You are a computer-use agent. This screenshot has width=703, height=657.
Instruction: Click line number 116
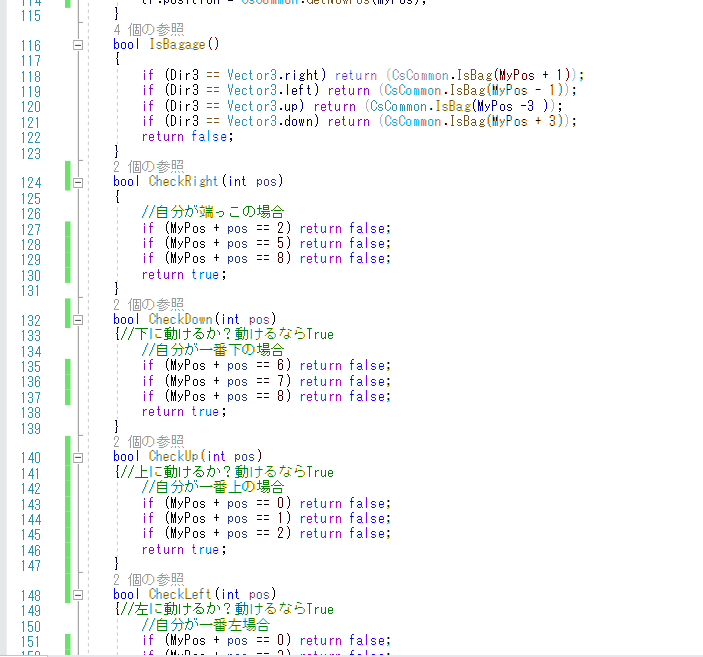31,46
